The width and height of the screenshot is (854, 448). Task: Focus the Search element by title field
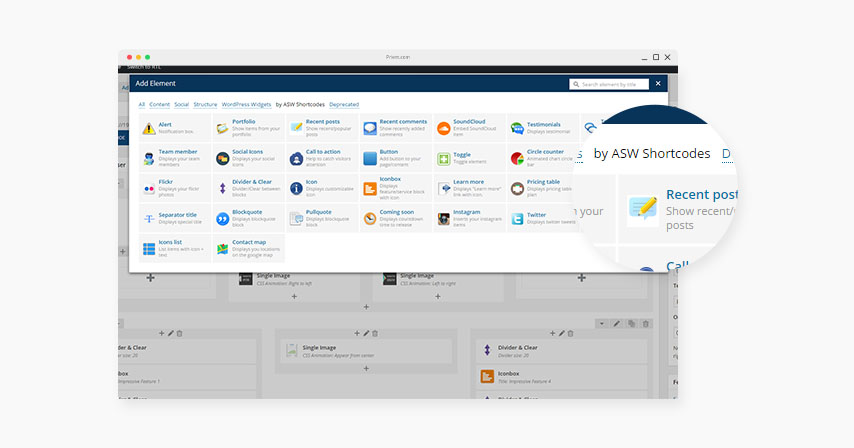609,84
